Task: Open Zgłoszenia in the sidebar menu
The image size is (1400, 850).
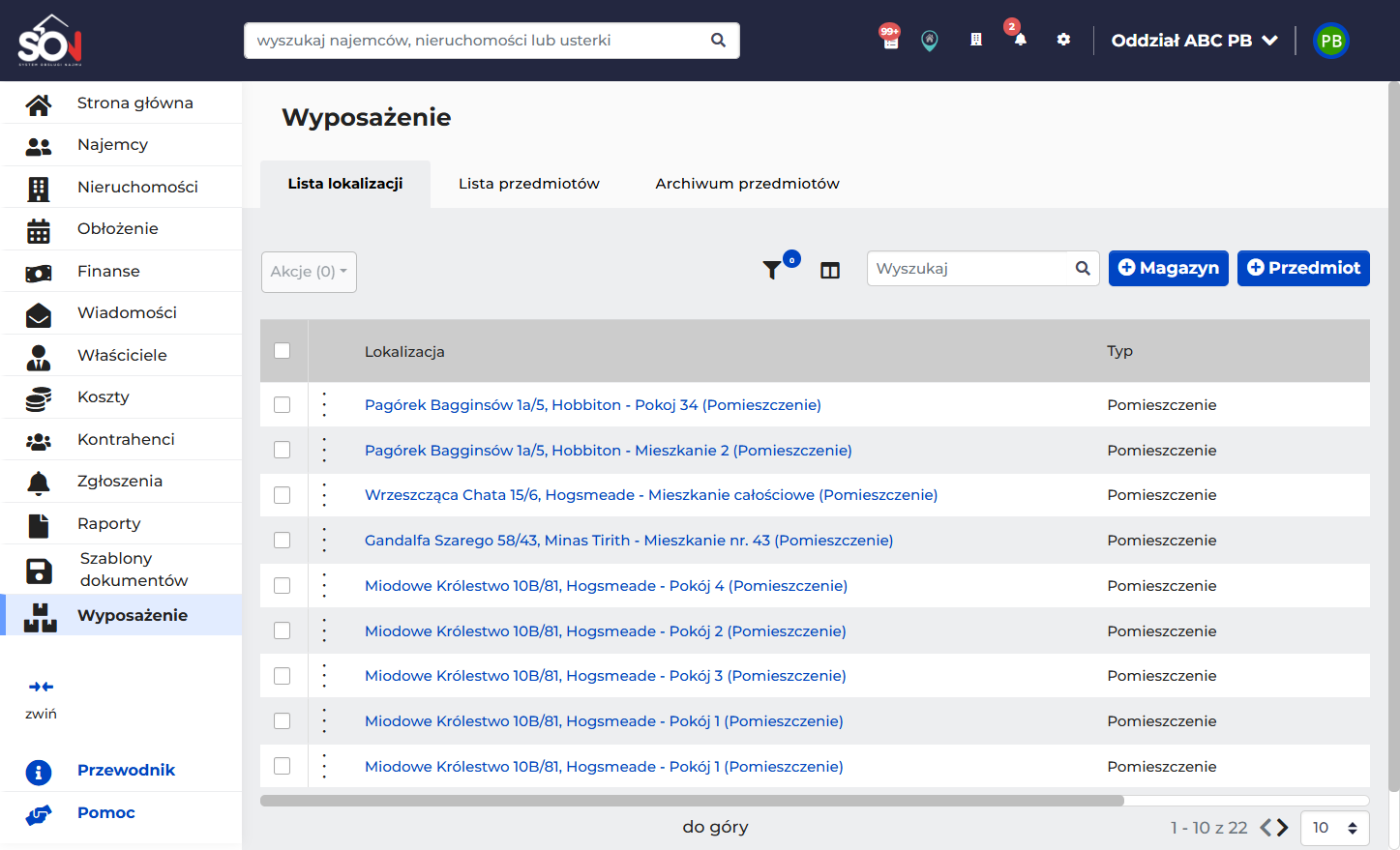Action: (x=121, y=481)
